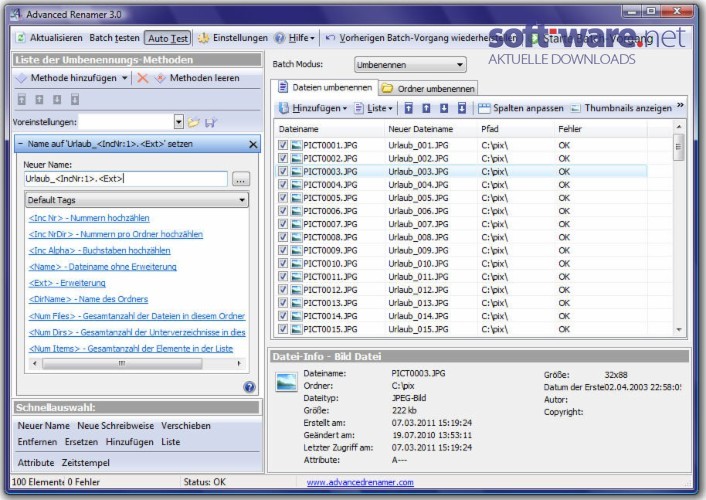The width and height of the screenshot is (706, 500).
Task: Open the Batch Modus dropdown
Action: pyautogui.click(x=410, y=65)
